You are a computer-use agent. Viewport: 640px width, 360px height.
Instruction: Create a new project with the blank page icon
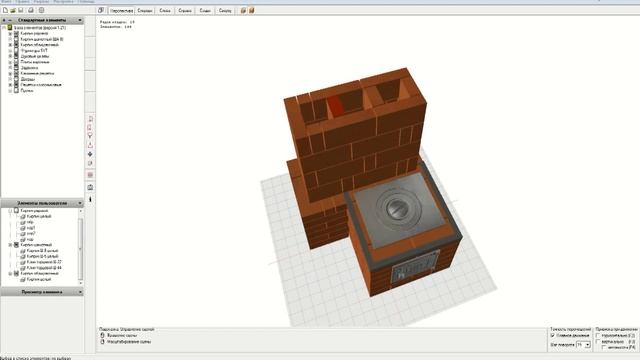pyautogui.click(x=5, y=10)
